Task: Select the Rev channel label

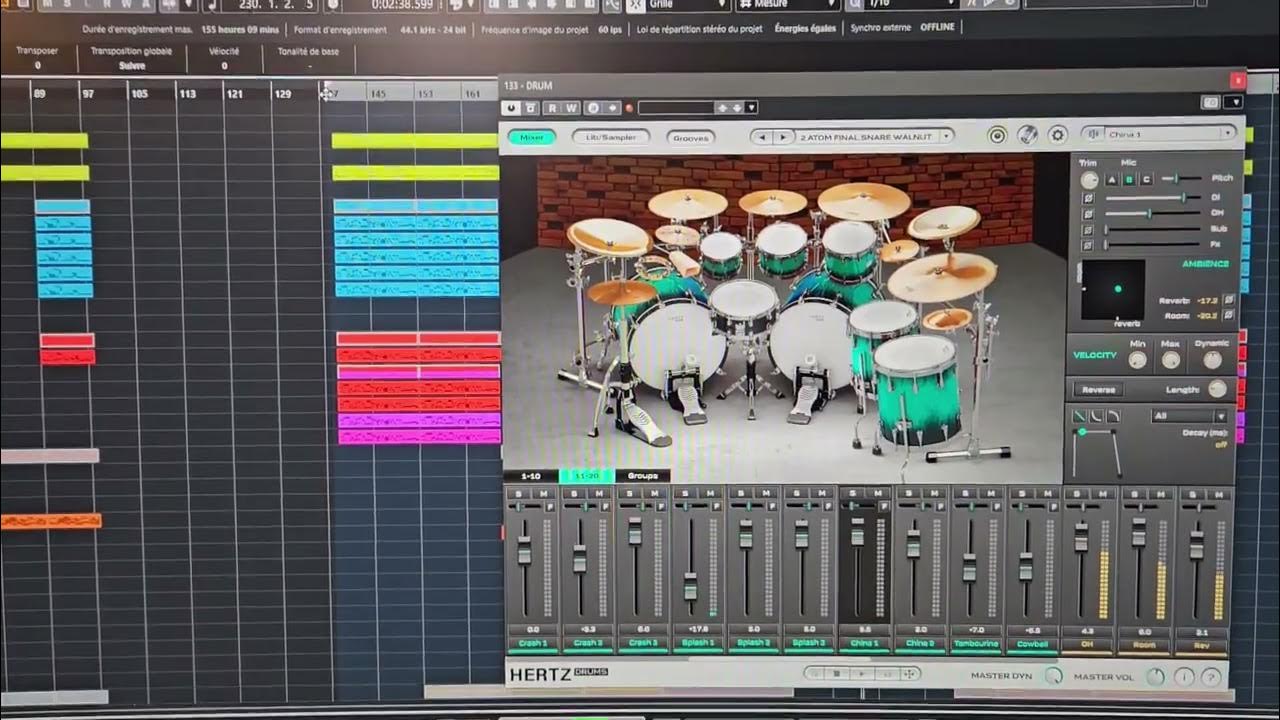Action: (x=1201, y=645)
